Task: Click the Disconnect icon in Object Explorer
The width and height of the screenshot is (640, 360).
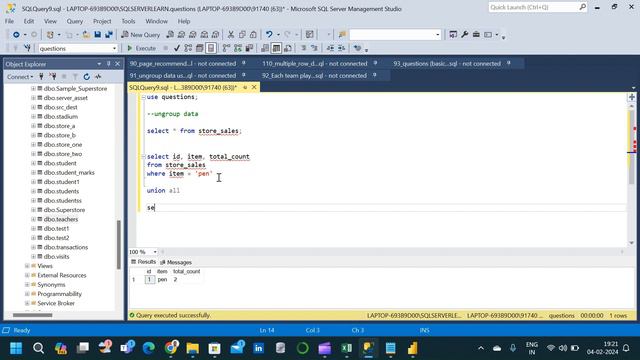Action: coord(53,76)
